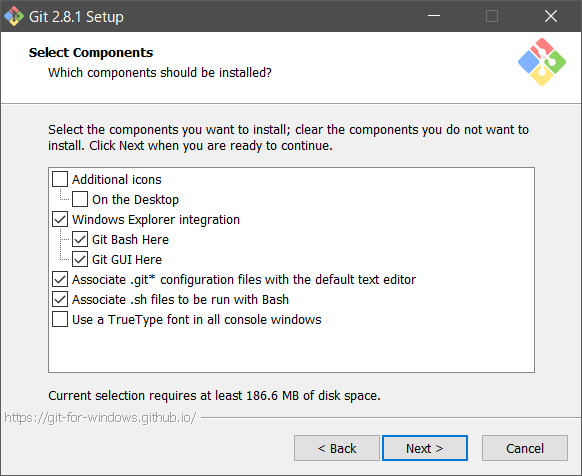Click the Git GUI Here label

point(127,260)
